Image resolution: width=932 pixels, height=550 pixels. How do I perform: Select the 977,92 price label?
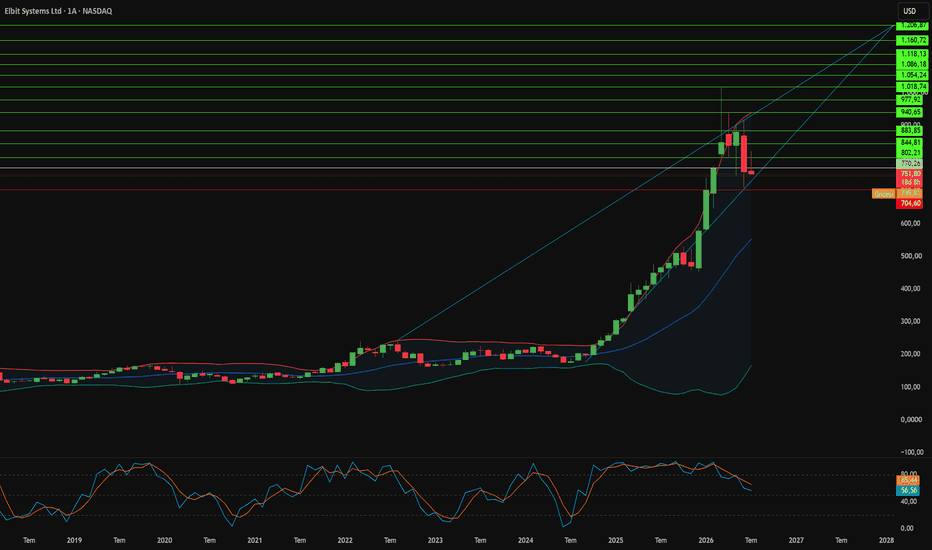point(909,100)
